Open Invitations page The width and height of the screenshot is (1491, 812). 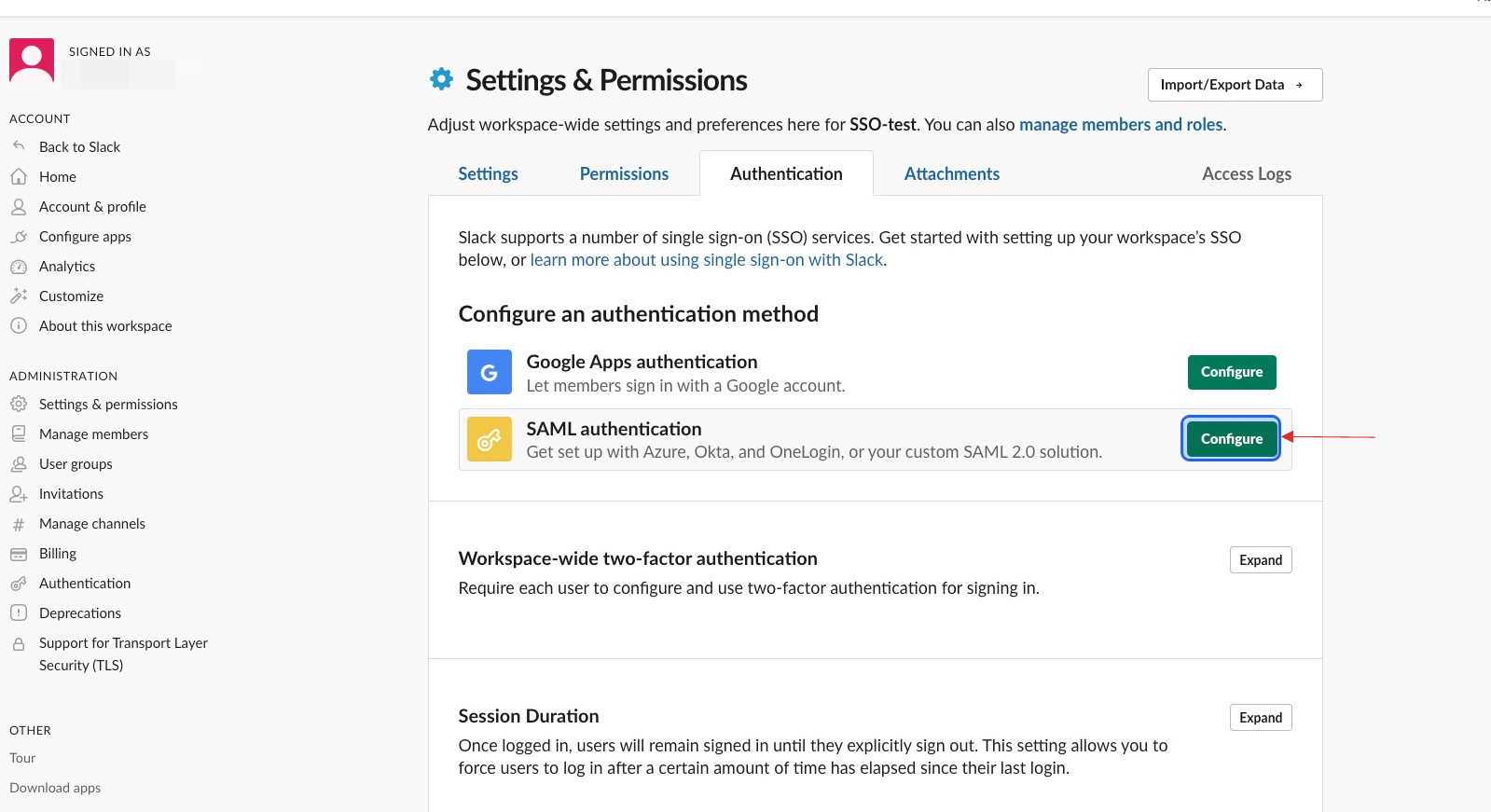point(71,493)
